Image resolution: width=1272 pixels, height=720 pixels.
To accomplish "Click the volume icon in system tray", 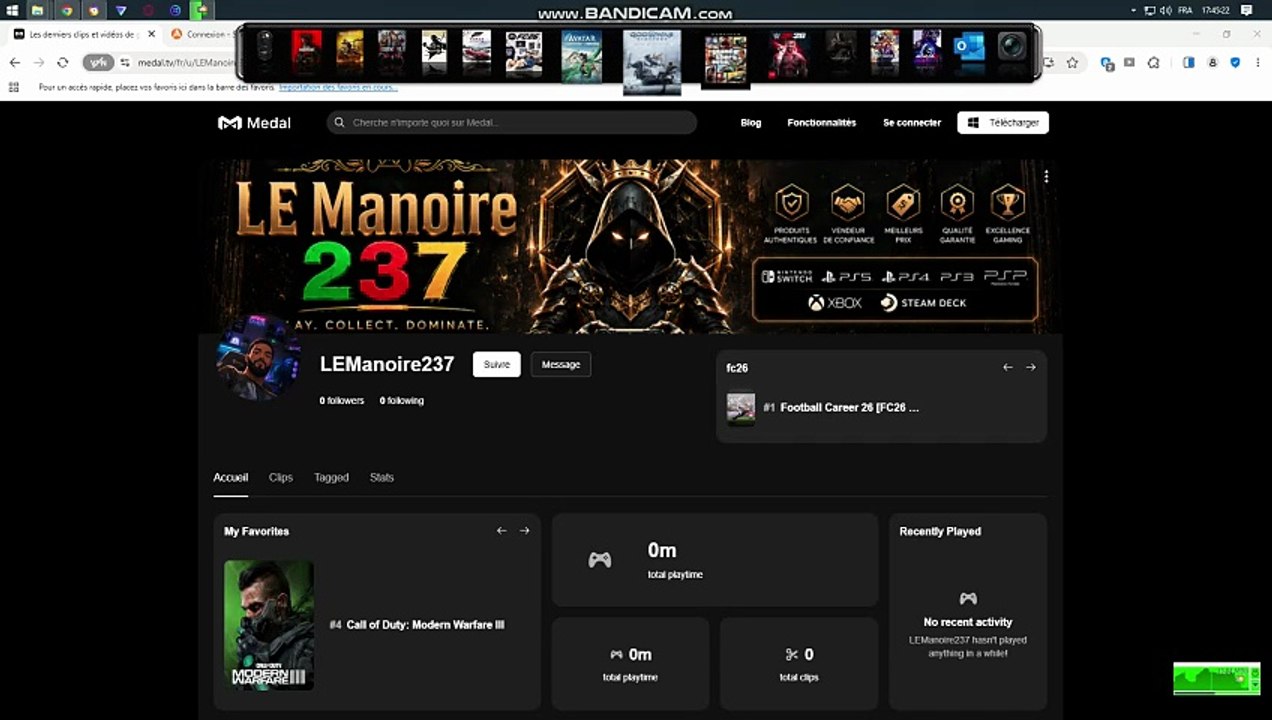I will [x=1164, y=10].
